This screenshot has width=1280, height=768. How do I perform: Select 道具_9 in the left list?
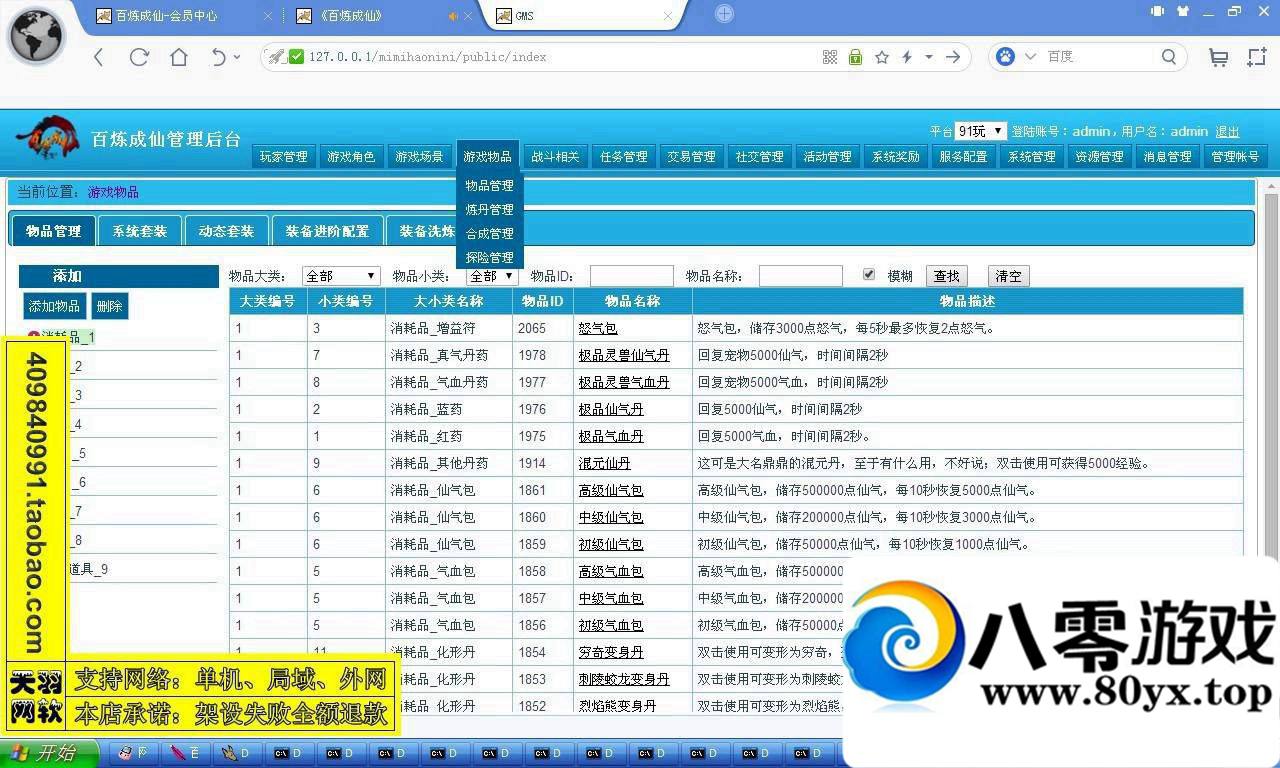point(88,569)
